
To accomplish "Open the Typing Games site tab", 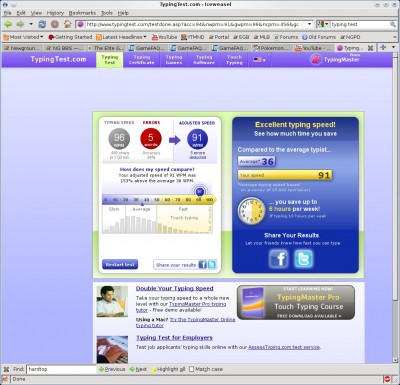I will click(174, 60).
